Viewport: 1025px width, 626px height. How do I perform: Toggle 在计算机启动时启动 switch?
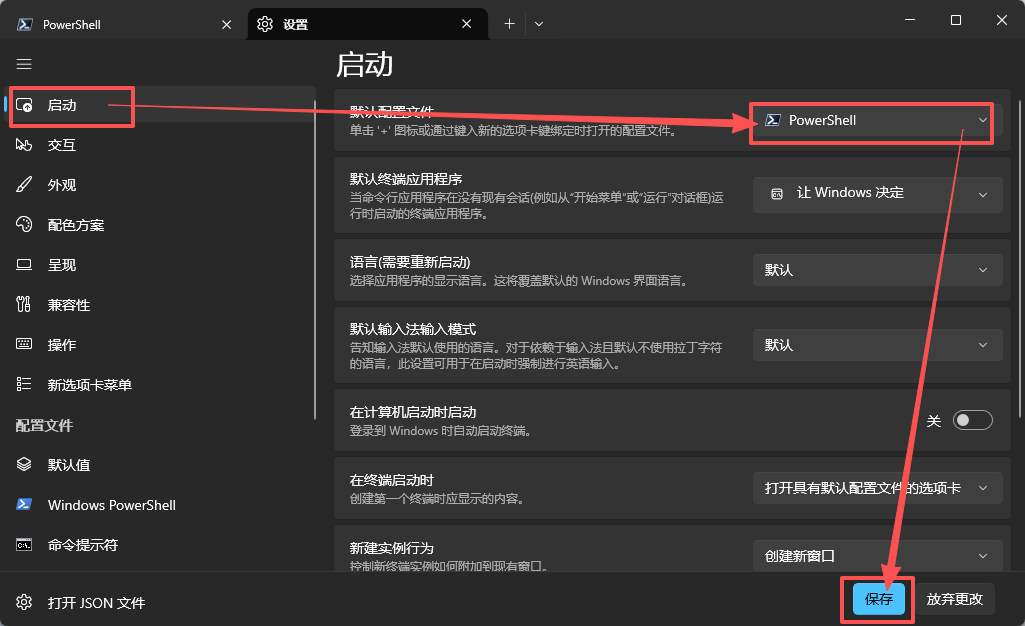tap(972, 420)
